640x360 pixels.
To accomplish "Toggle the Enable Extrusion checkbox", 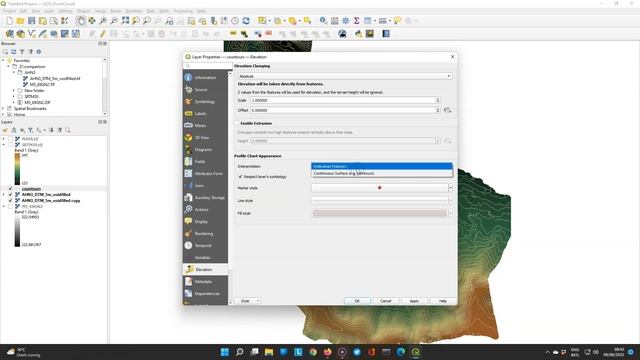I will 237,123.
